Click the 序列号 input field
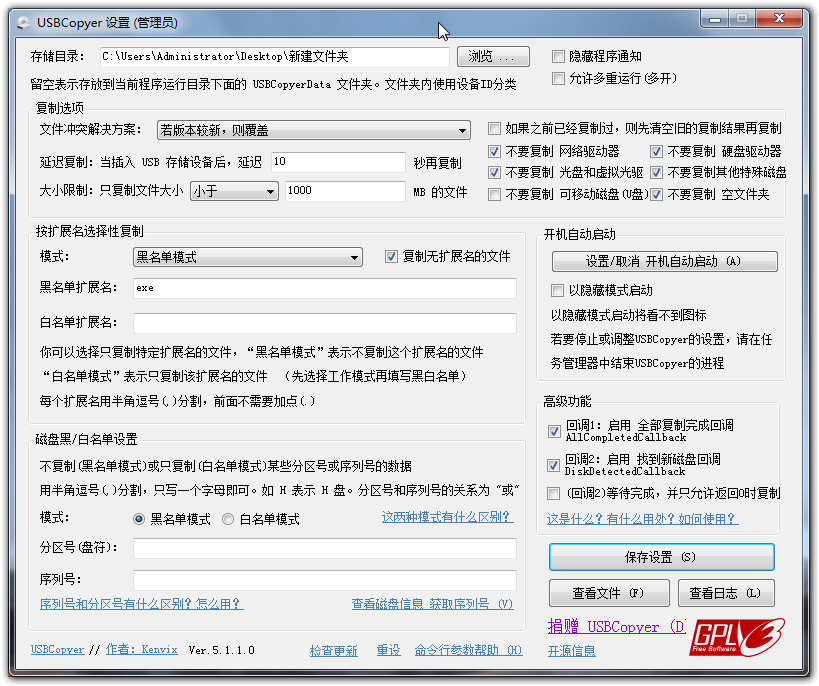This screenshot has width=819, height=686. (x=324, y=580)
